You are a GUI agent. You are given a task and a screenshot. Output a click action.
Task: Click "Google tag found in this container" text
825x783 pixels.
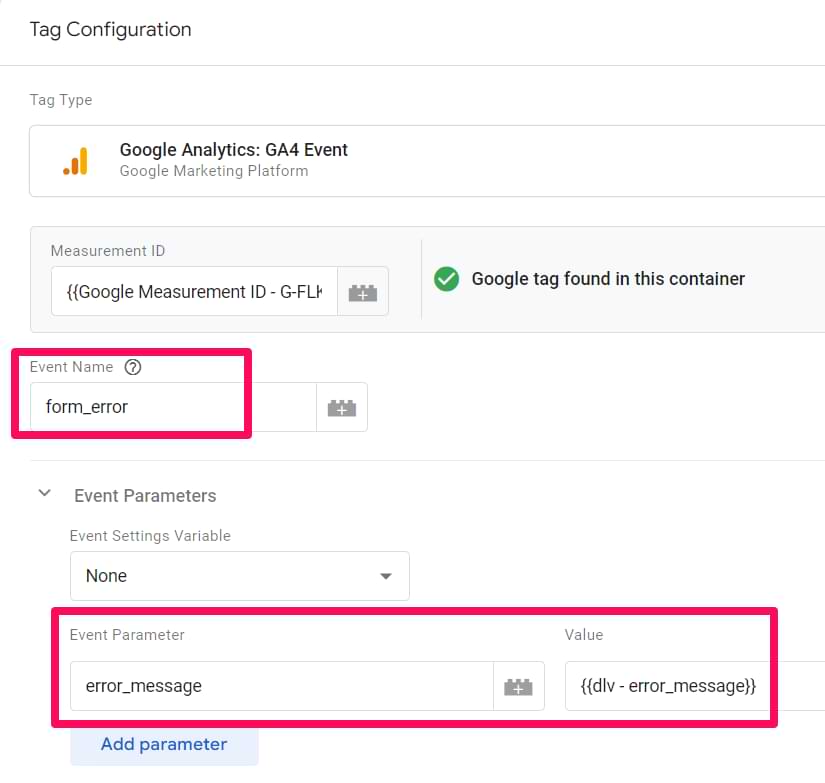click(608, 279)
